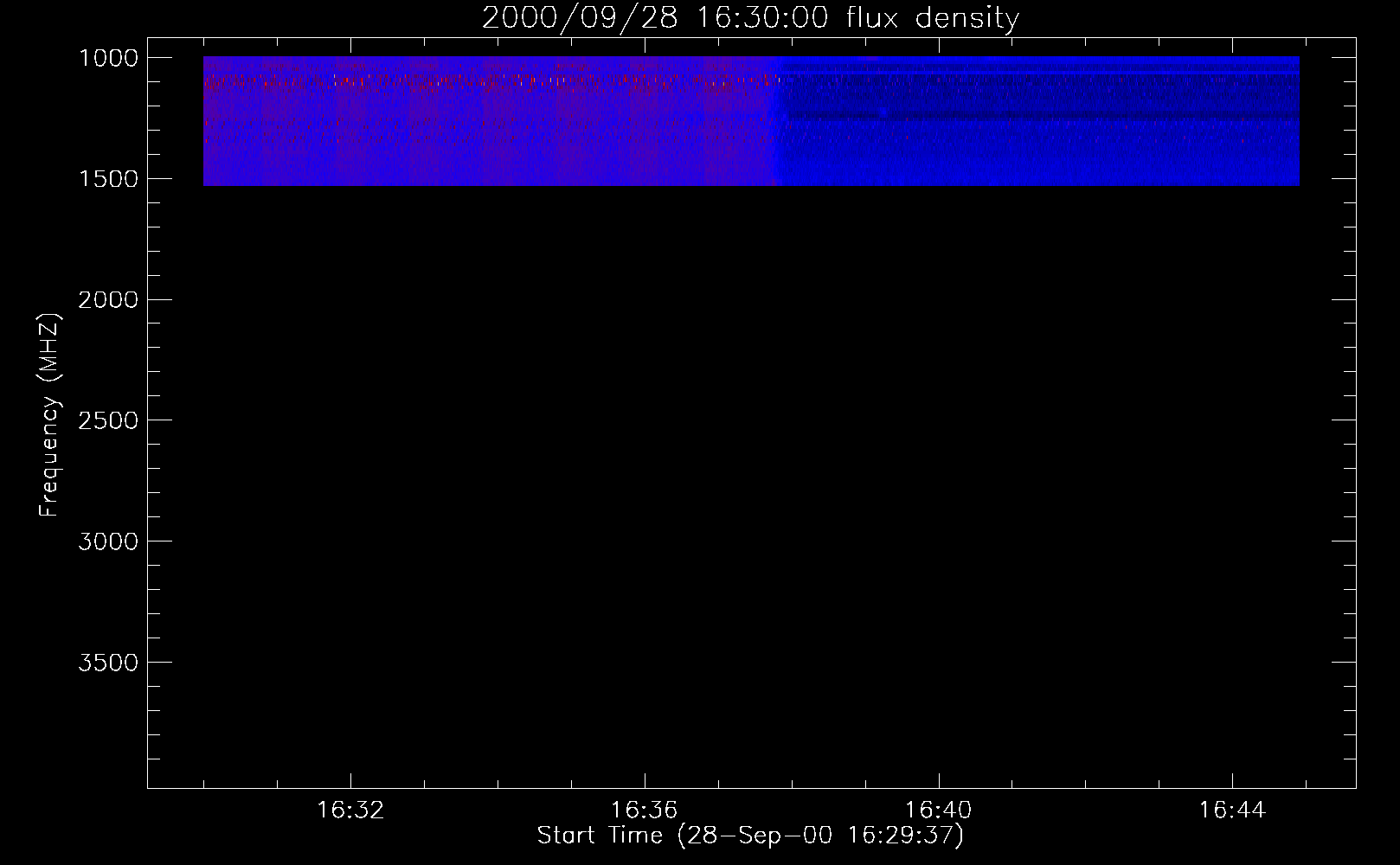Viewport: 1400px width, 865px height.
Task: Click the 3000 frequency tick label
Action: point(108,541)
